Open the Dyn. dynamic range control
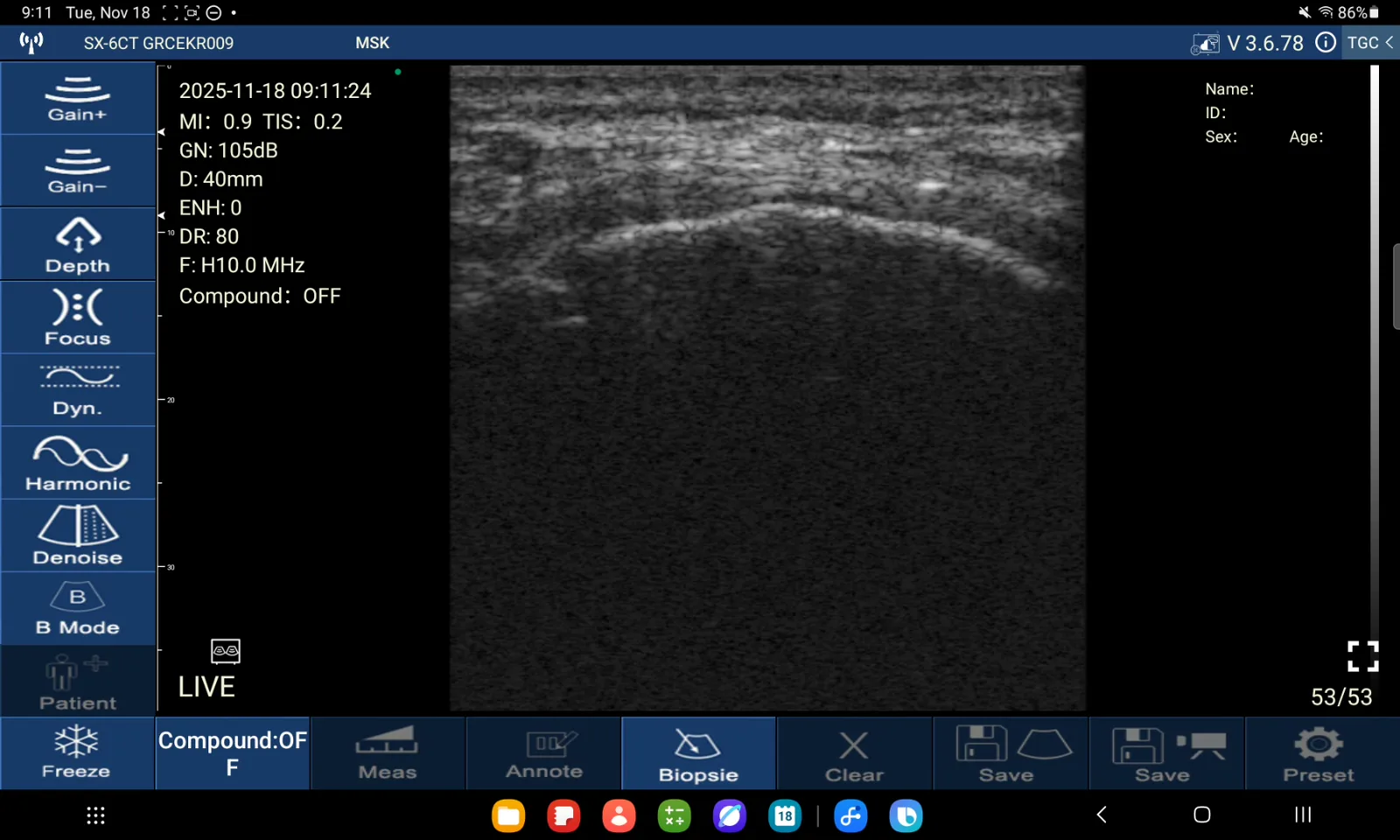 (x=78, y=390)
